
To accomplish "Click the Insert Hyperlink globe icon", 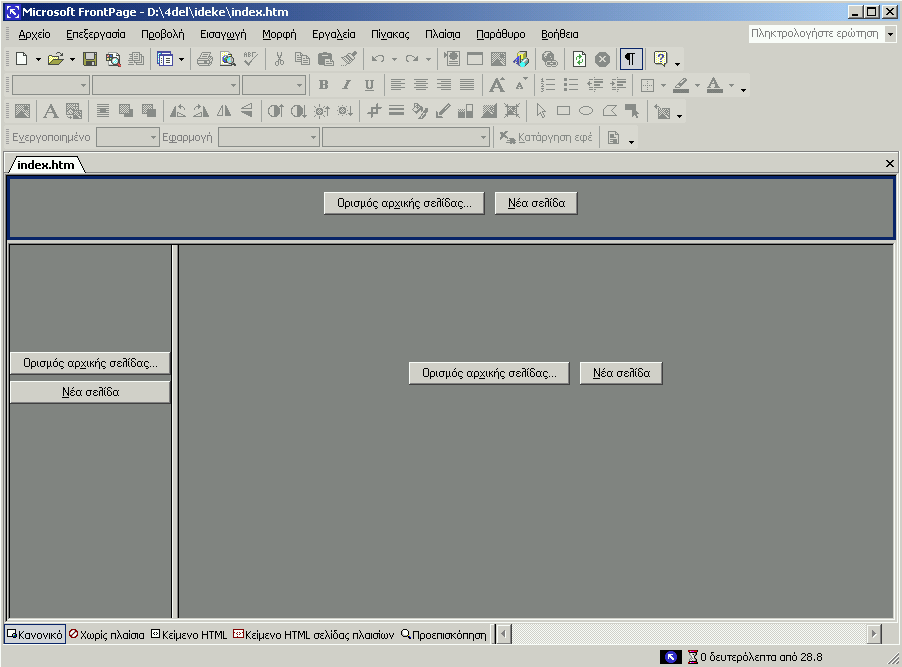I will coord(549,59).
